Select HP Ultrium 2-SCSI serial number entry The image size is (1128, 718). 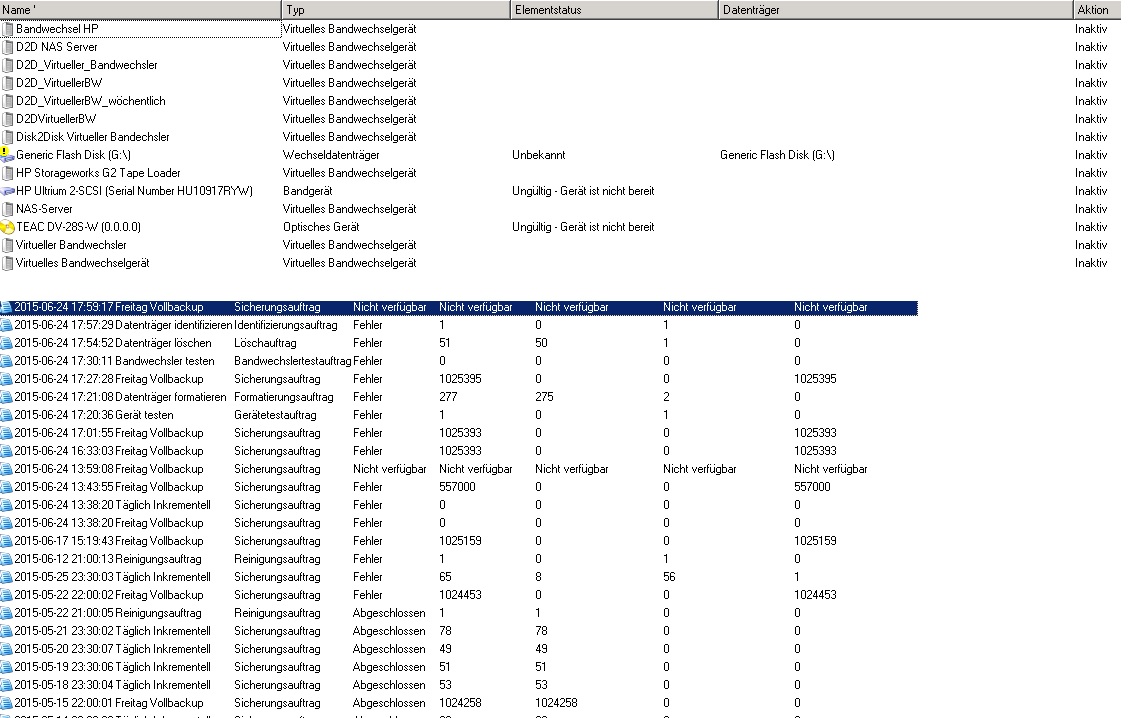[x=135, y=191]
